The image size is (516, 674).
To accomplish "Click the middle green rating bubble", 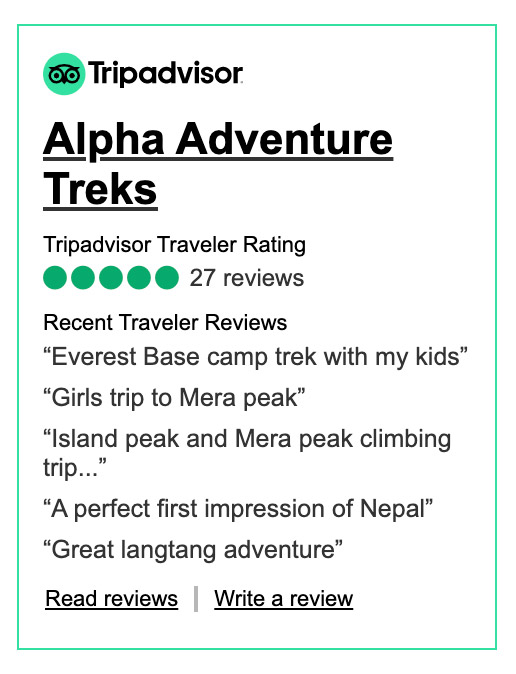I will (x=111, y=278).
